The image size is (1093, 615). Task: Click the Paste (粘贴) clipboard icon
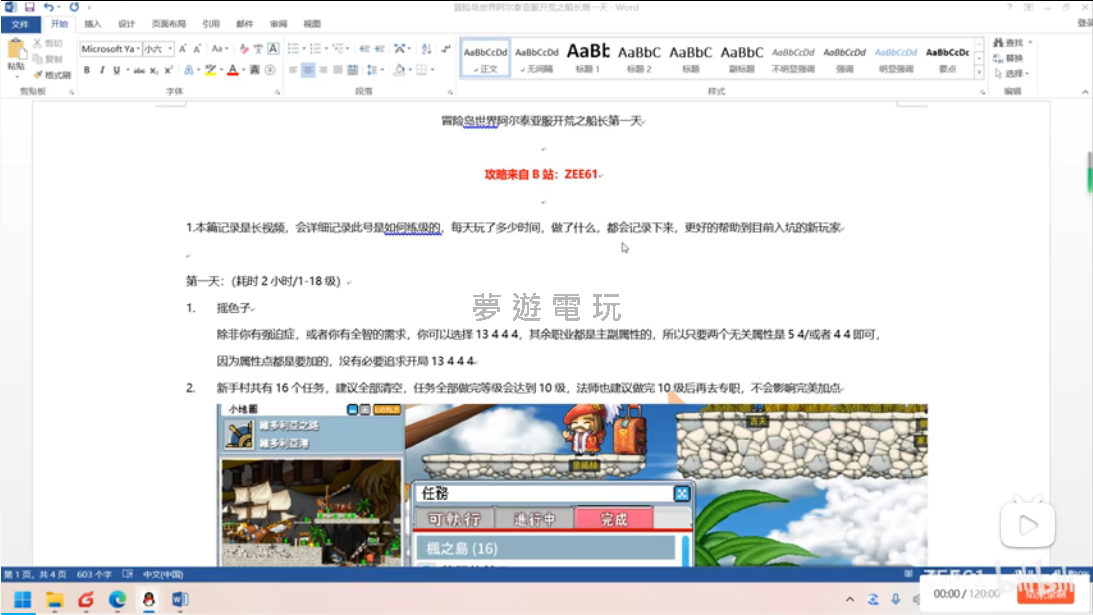(15, 54)
